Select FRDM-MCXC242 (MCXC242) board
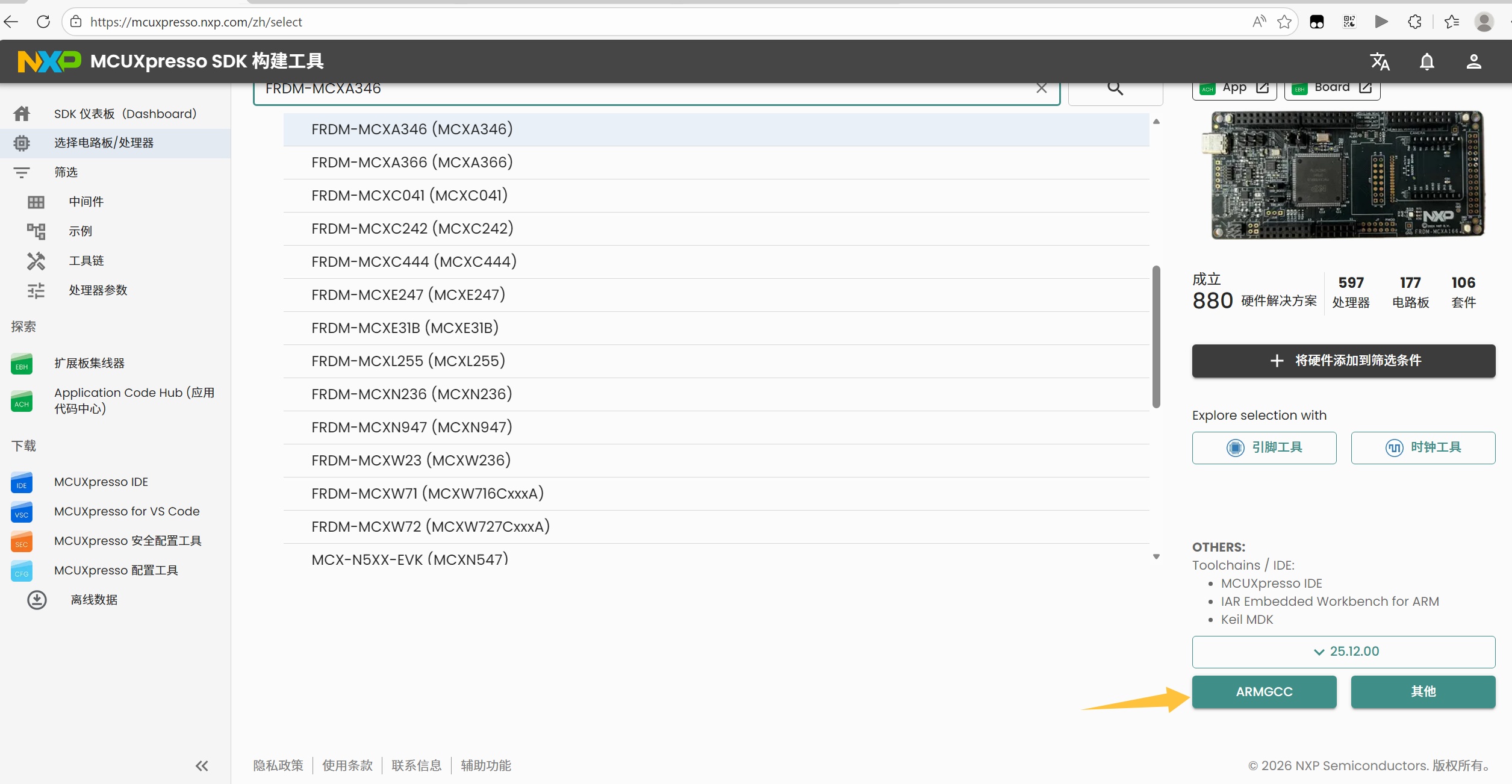This screenshot has width=1512, height=784. (x=716, y=229)
